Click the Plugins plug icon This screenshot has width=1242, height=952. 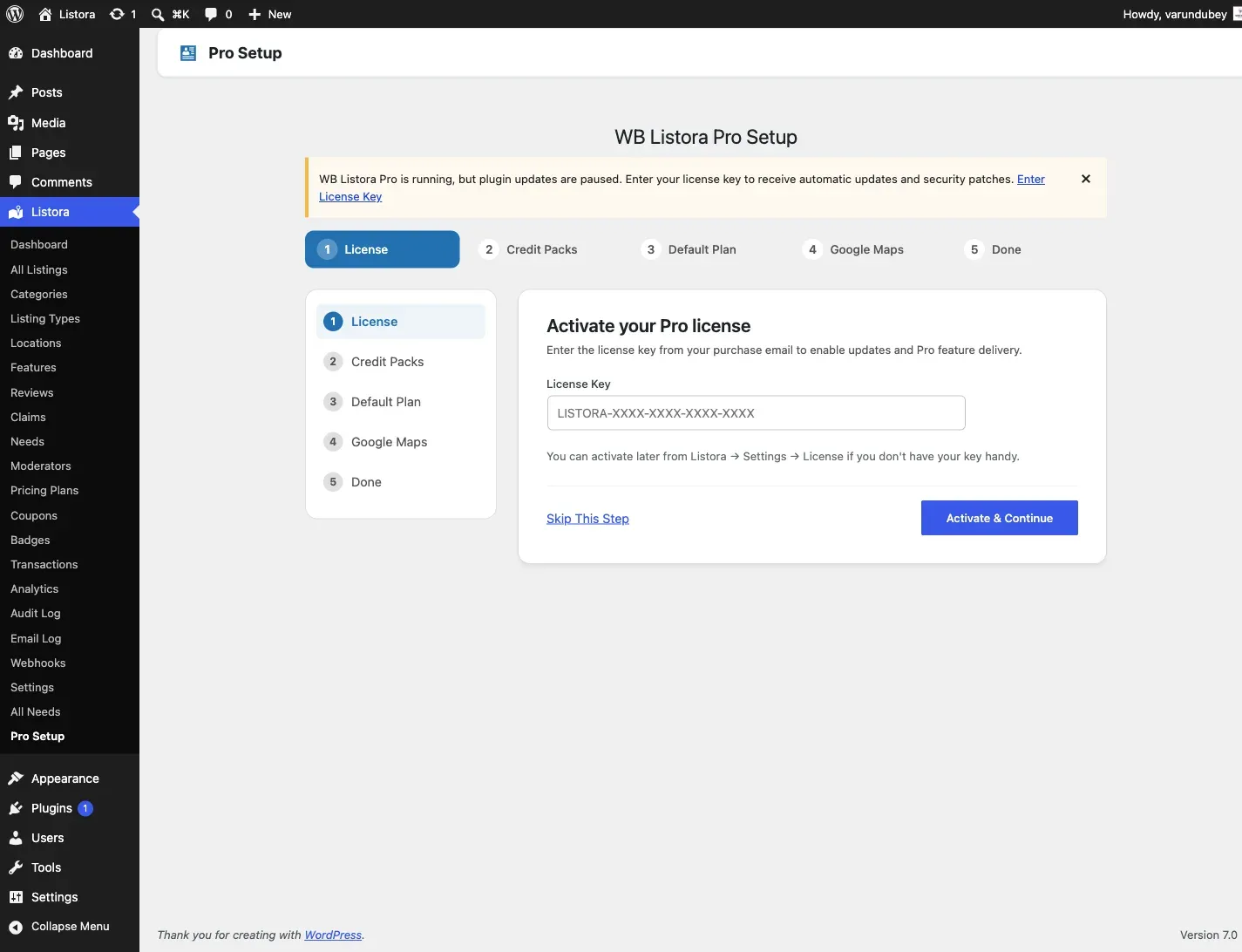16,808
